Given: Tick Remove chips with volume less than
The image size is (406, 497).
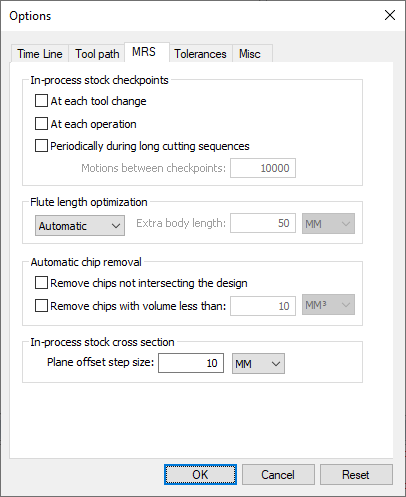Looking at the screenshot, I should [x=41, y=306].
